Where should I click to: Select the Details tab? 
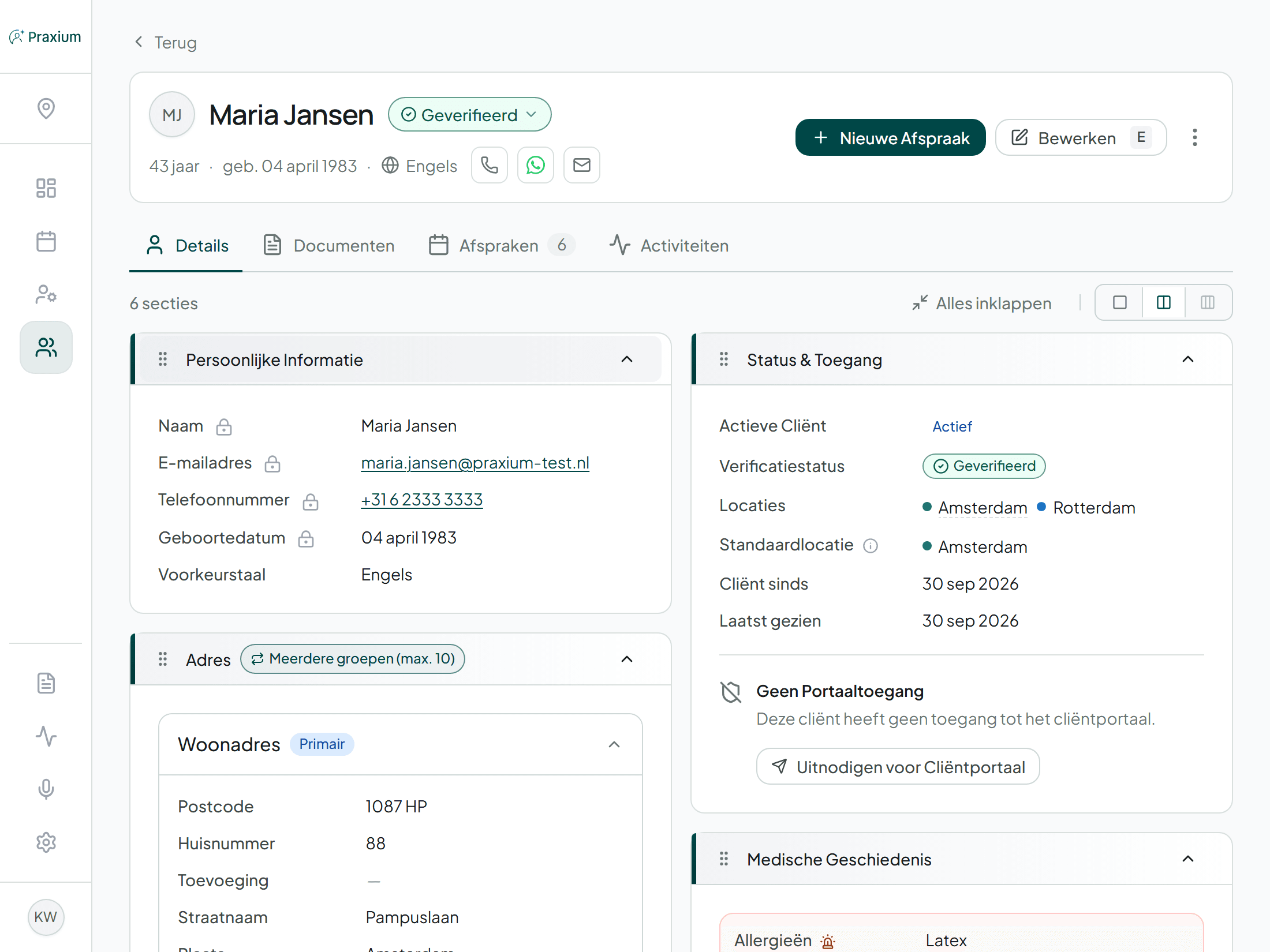186,245
